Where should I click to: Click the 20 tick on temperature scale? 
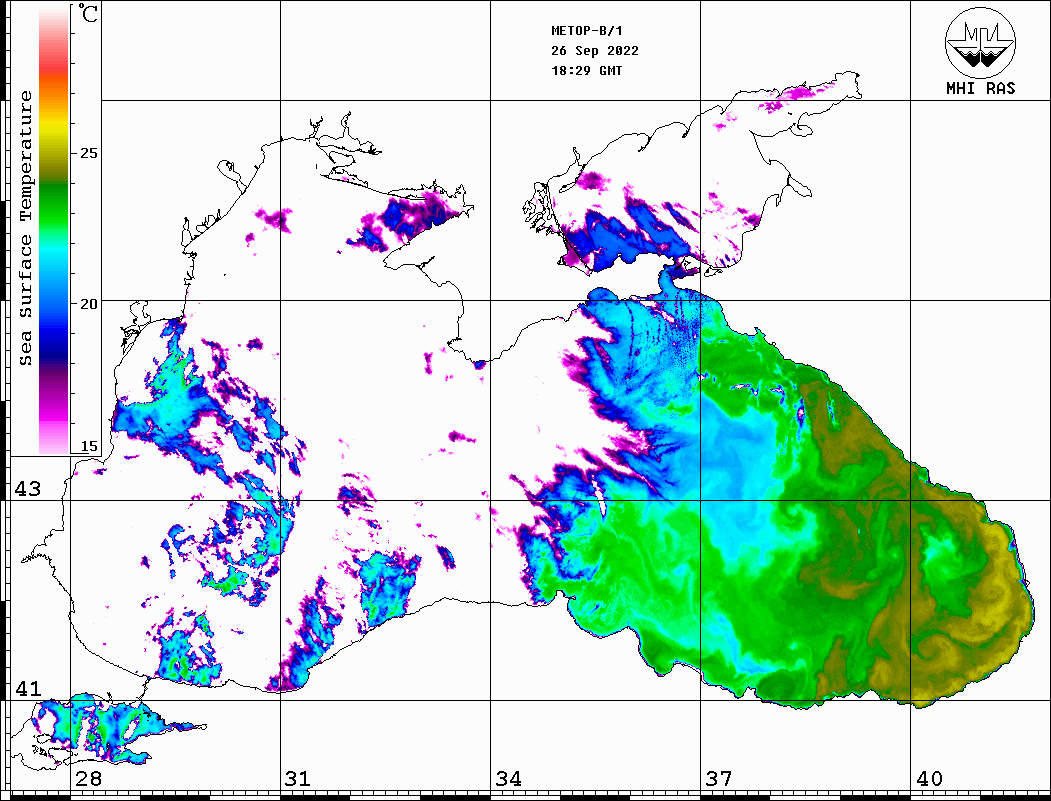tap(88, 304)
